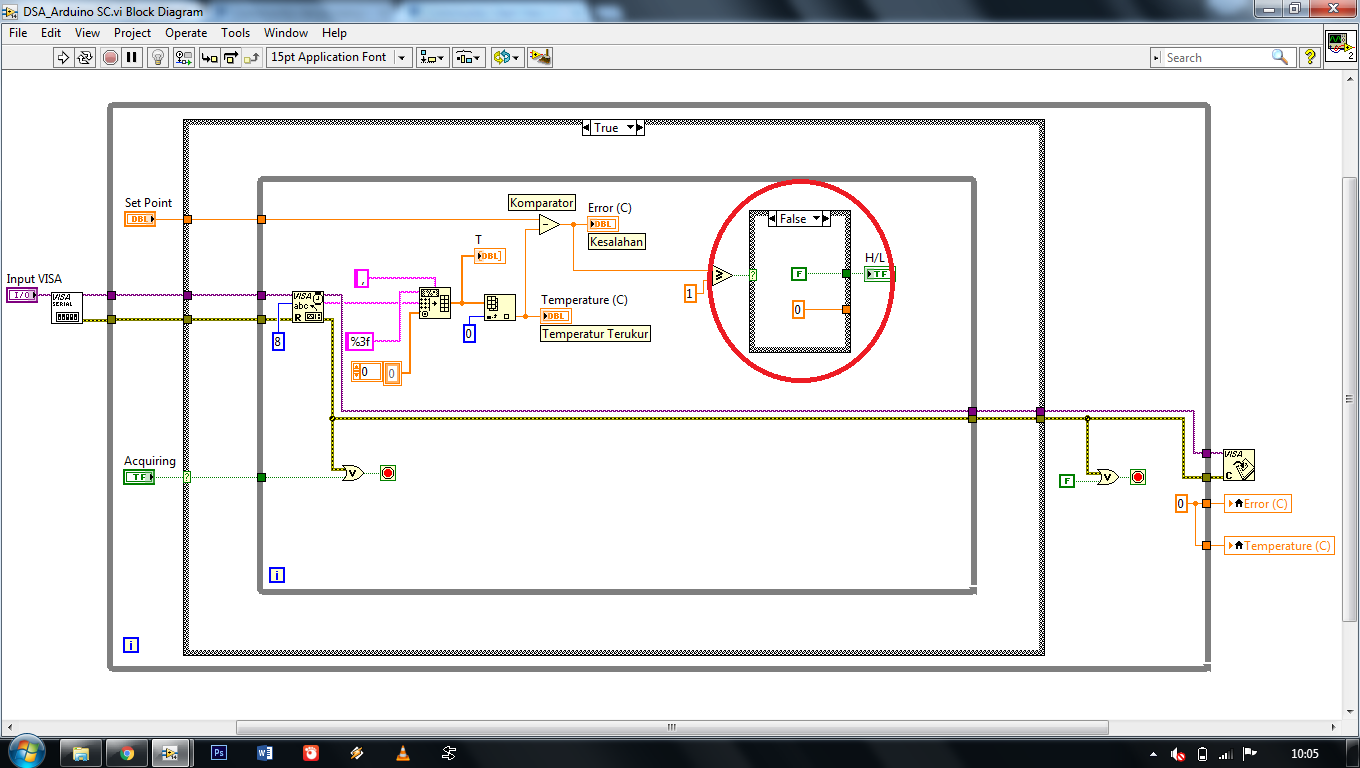Select the Index Array node
1360x768 pixels.
(x=500, y=306)
